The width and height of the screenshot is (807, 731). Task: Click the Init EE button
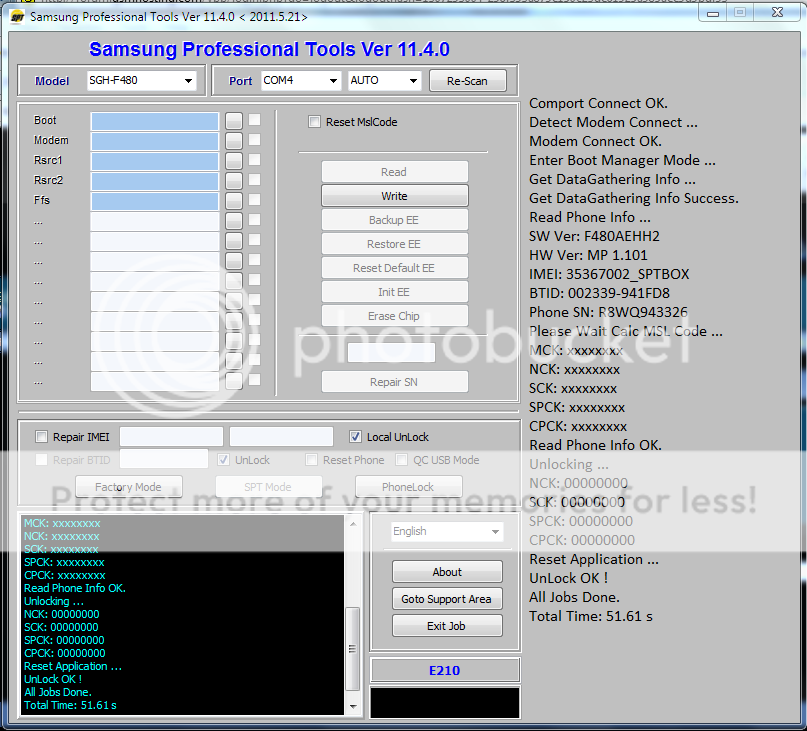tap(395, 292)
